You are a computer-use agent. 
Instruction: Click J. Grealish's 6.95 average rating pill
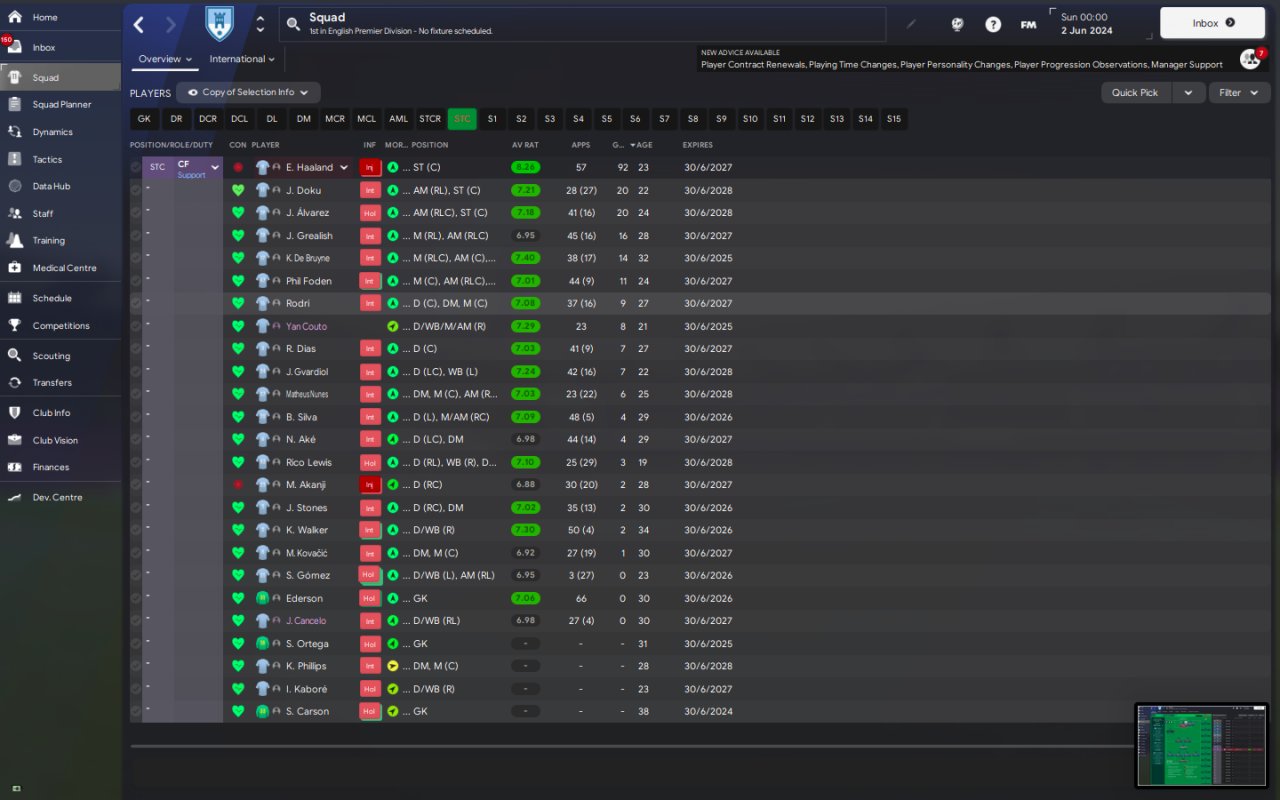point(526,236)
